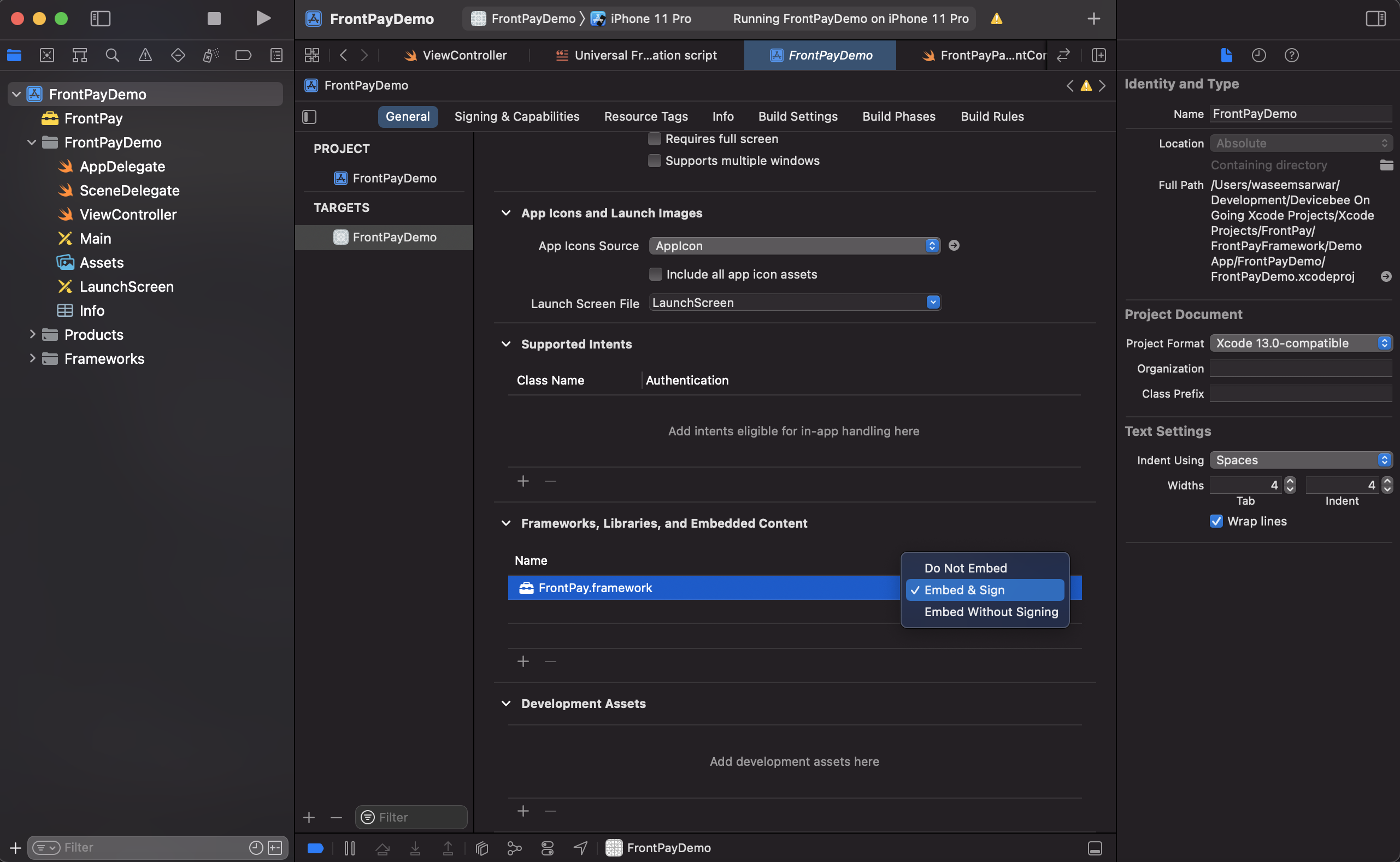Open the Find navigator magnifier icon
1400x862 pixels.
click(x=113, y=55)
